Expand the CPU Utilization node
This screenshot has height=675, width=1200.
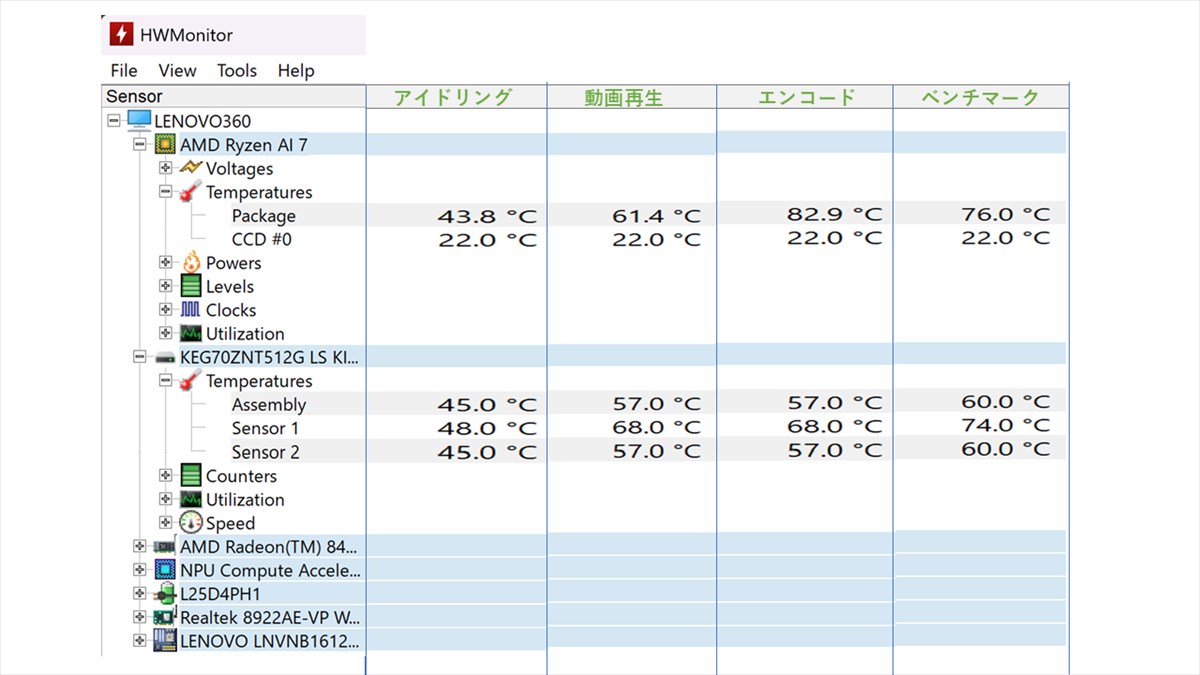[166, 333]
